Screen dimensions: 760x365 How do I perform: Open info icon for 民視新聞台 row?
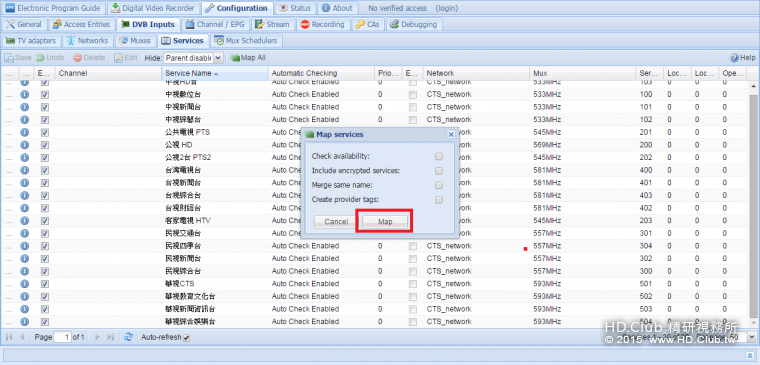(24, 258)
